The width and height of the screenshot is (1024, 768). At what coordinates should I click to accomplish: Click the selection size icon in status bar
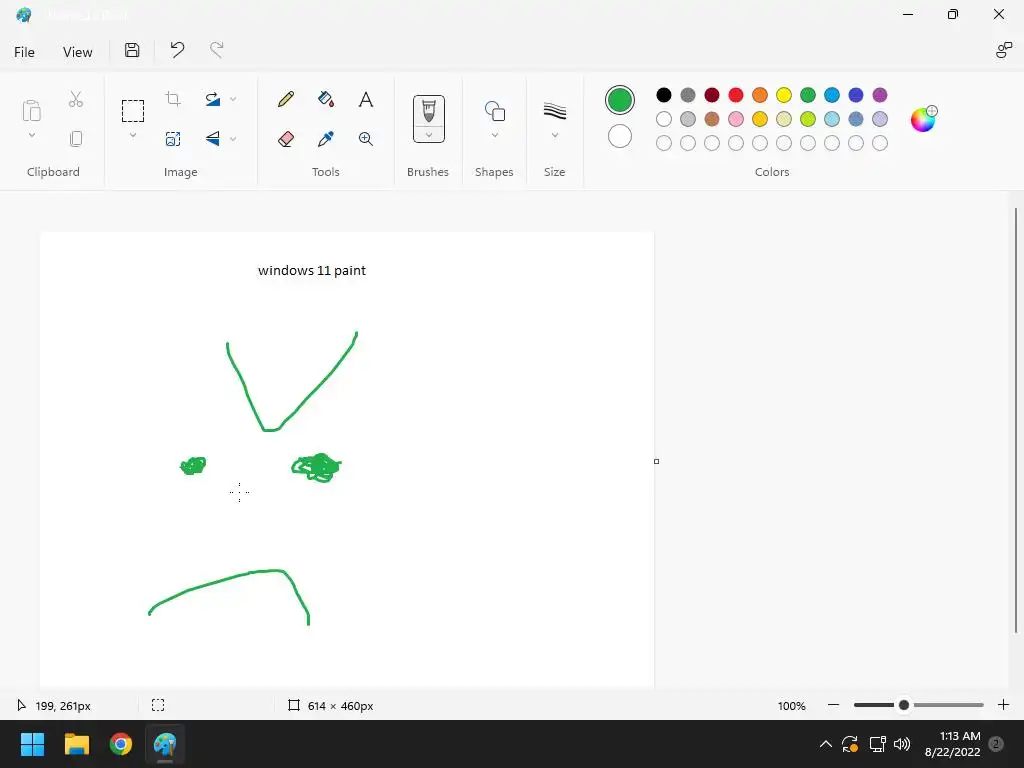click(158, 705)
